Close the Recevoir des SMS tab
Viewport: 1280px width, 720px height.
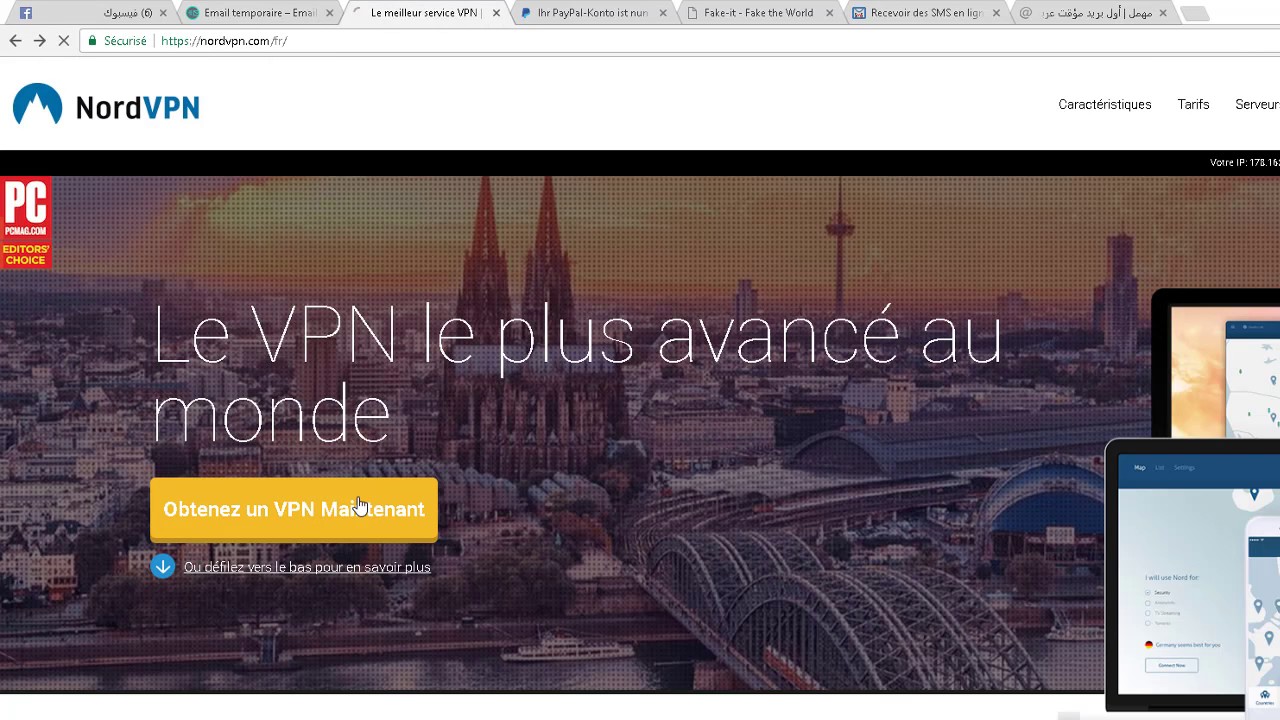pyautogui.click(x=996, y=13)
